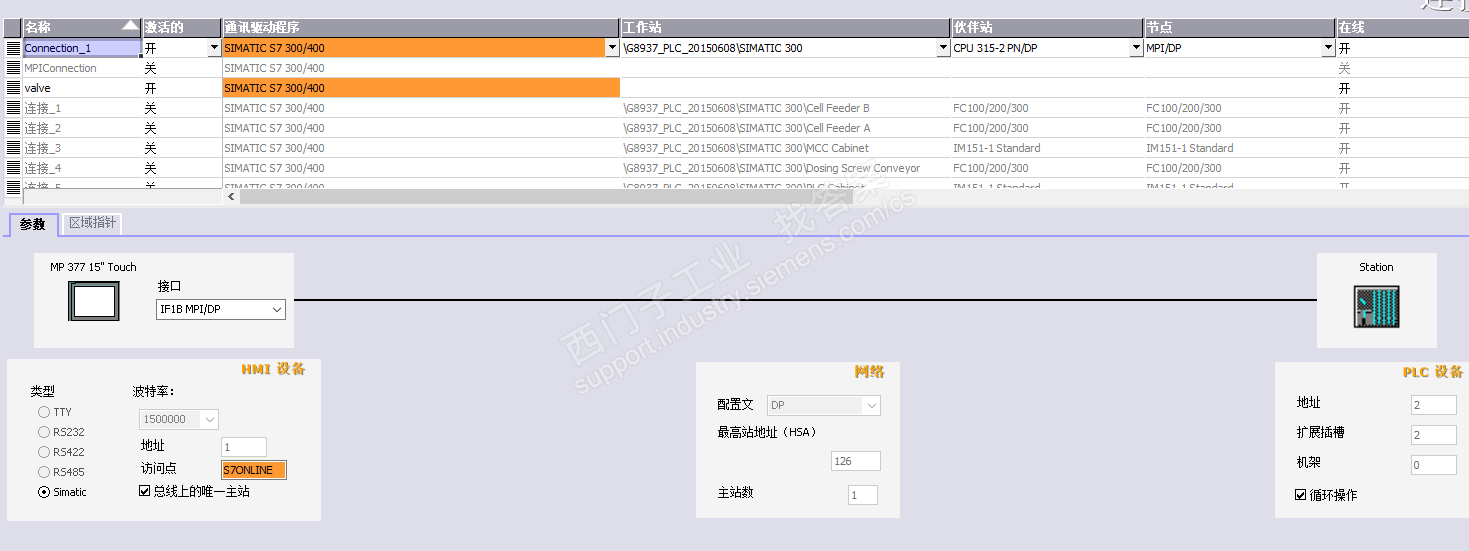Click the 通讯驱动程序 column header

pos(421,27)
